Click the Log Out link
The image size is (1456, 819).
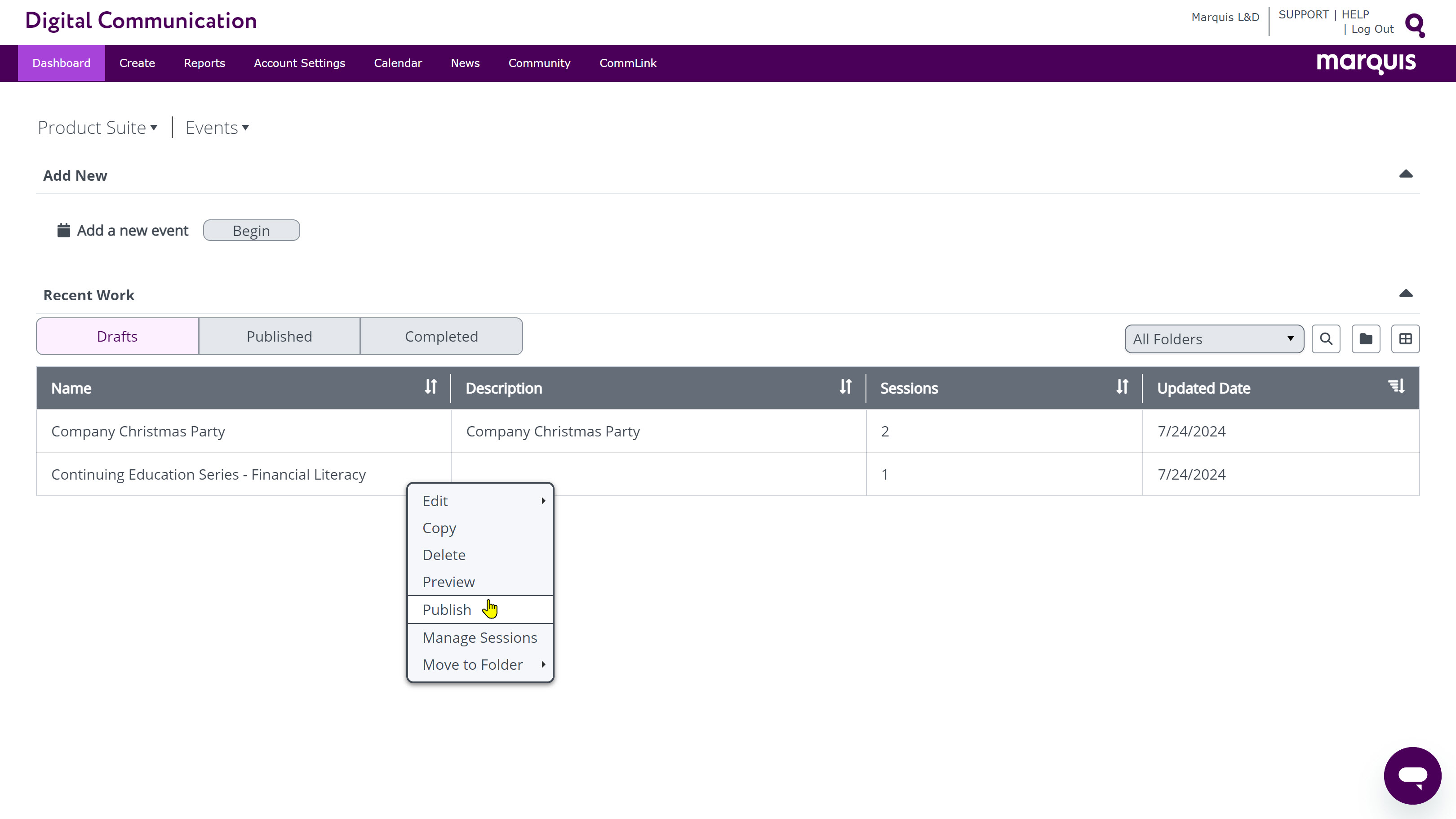point(1372,29)
